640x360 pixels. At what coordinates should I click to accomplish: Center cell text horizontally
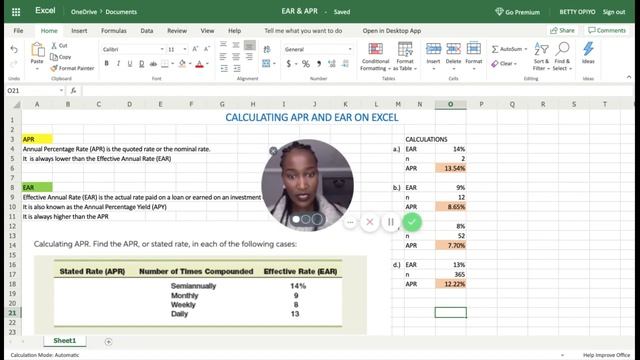[236, 57]
